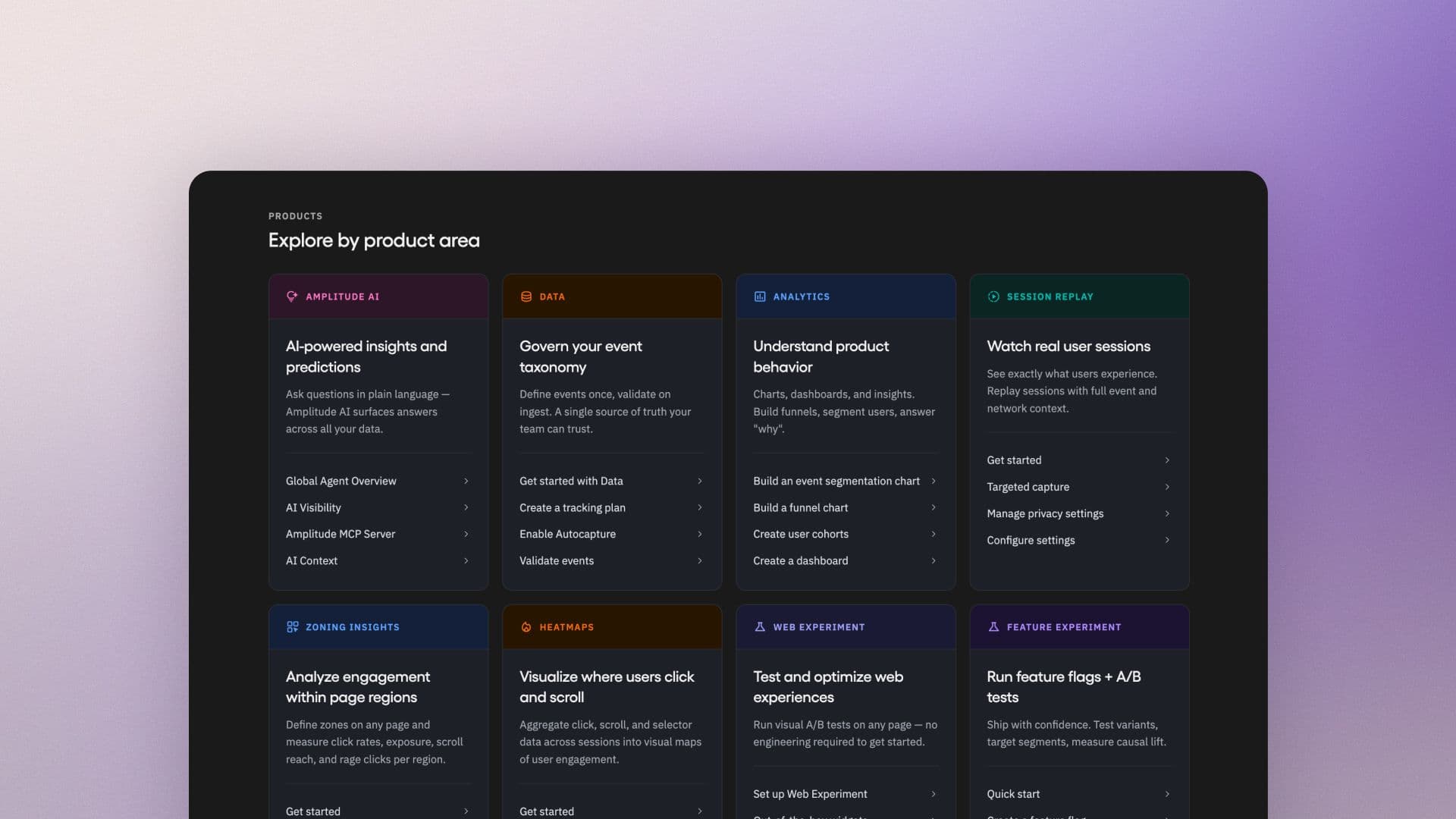Open the Session Replay card header
This screenshot has width=1456, height=819.
(1079, 297)
